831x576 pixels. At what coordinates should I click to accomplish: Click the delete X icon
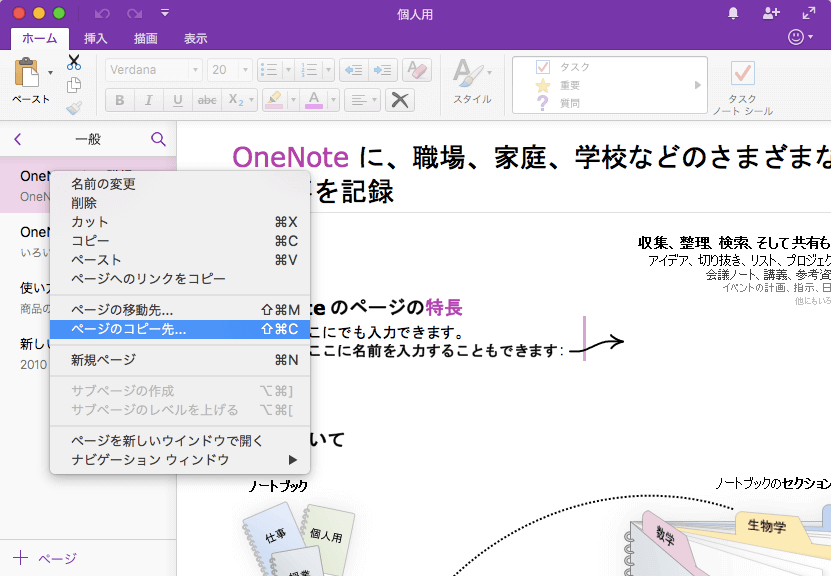400,100
